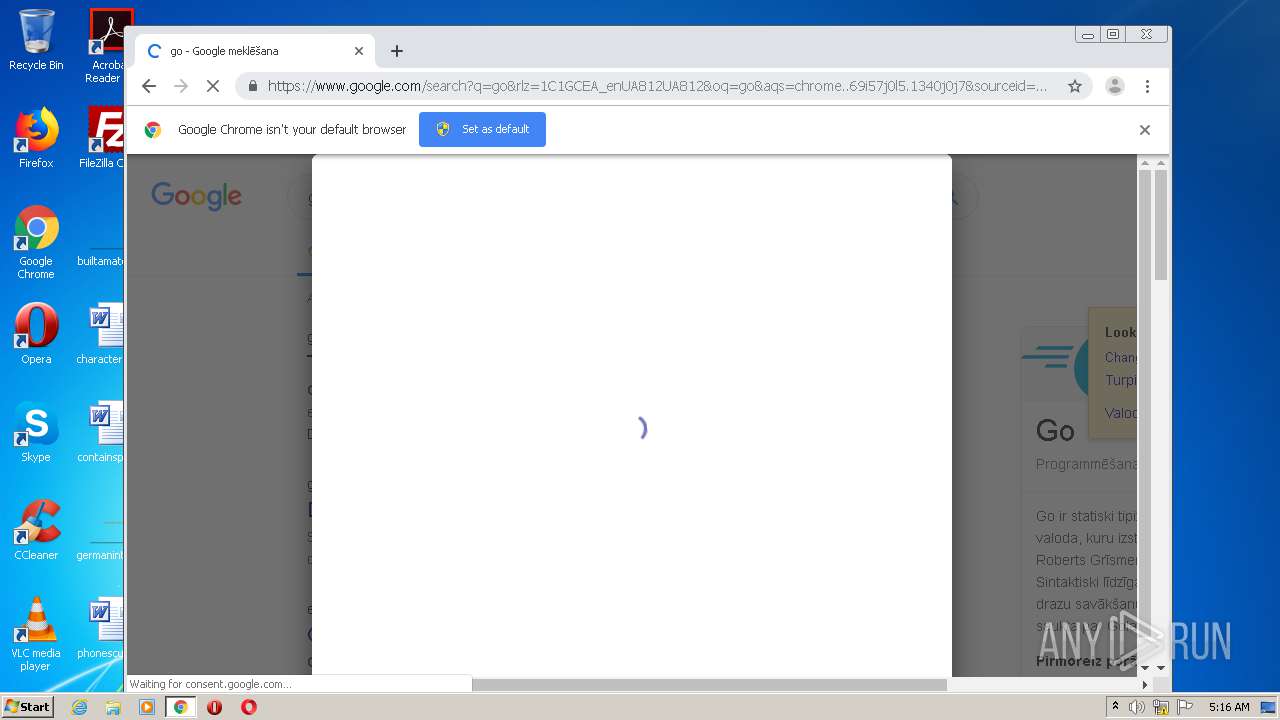Click the scrollbar down arrow
The width and height of the screenshot is (1280, 720).
[x=1161, y=667]
